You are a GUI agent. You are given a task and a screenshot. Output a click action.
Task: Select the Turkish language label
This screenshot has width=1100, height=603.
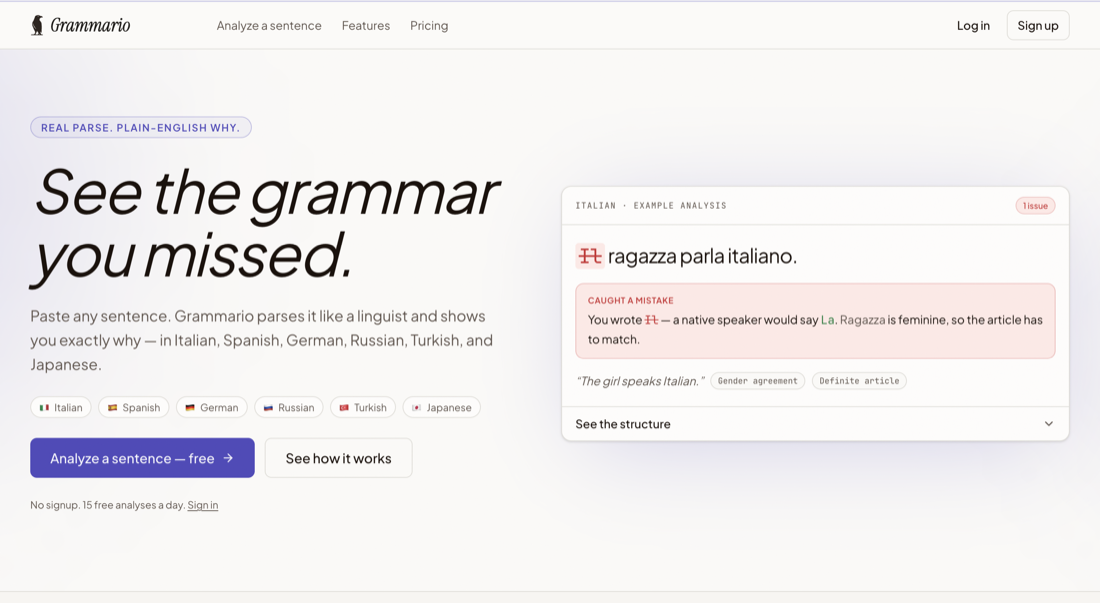370,407
